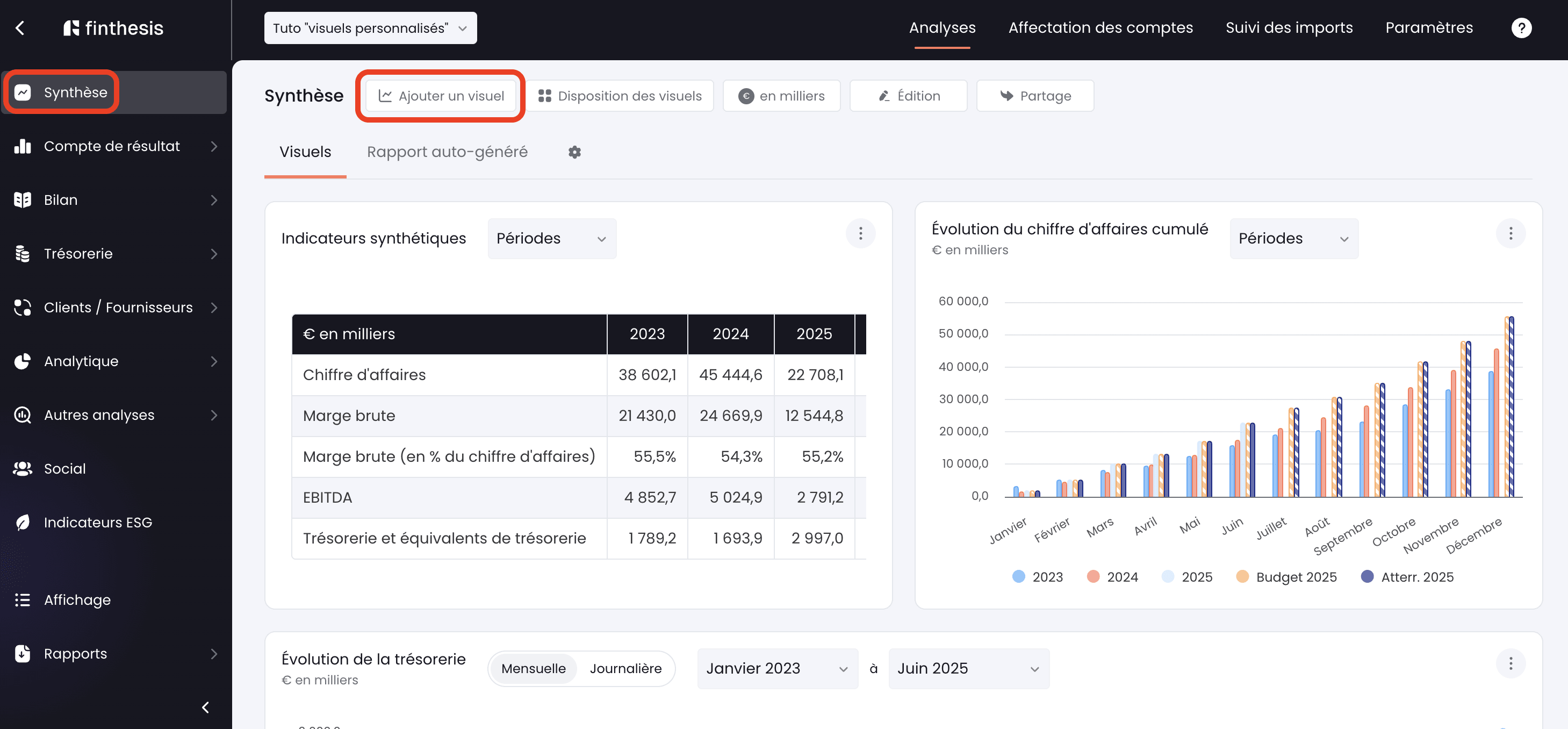Click the Trésorerie coins icon
The width and height of the screenshot is (1568, 729).
tap(23, 254)
